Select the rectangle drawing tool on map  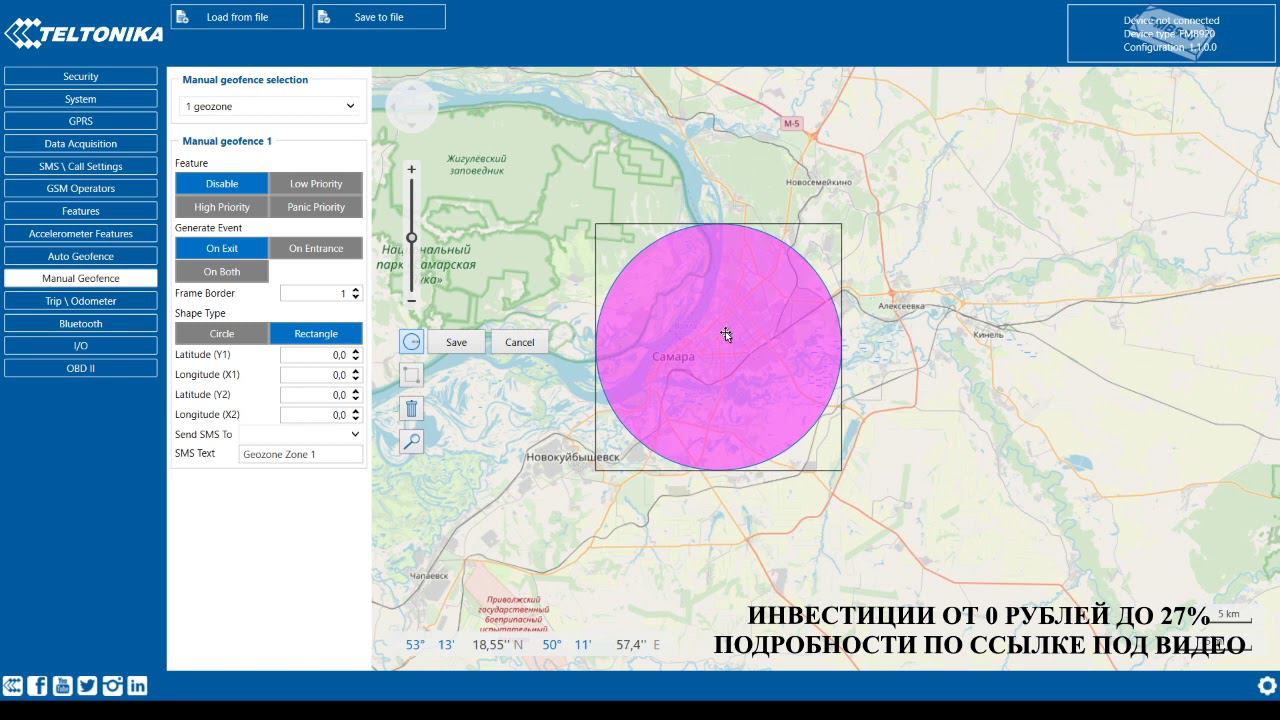pos(411,375)
